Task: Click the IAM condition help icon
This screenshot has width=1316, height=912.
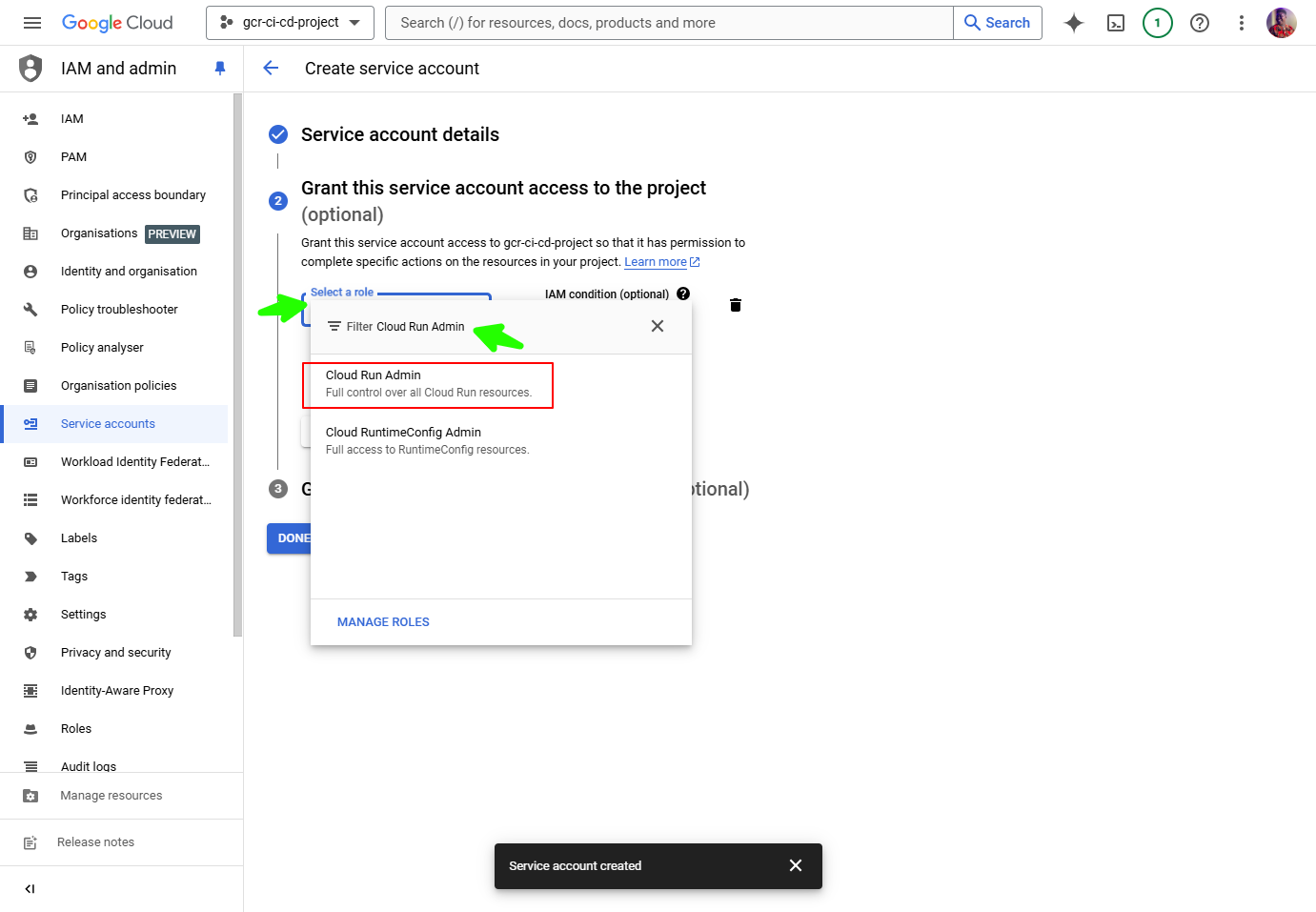Action: point(683,294)
